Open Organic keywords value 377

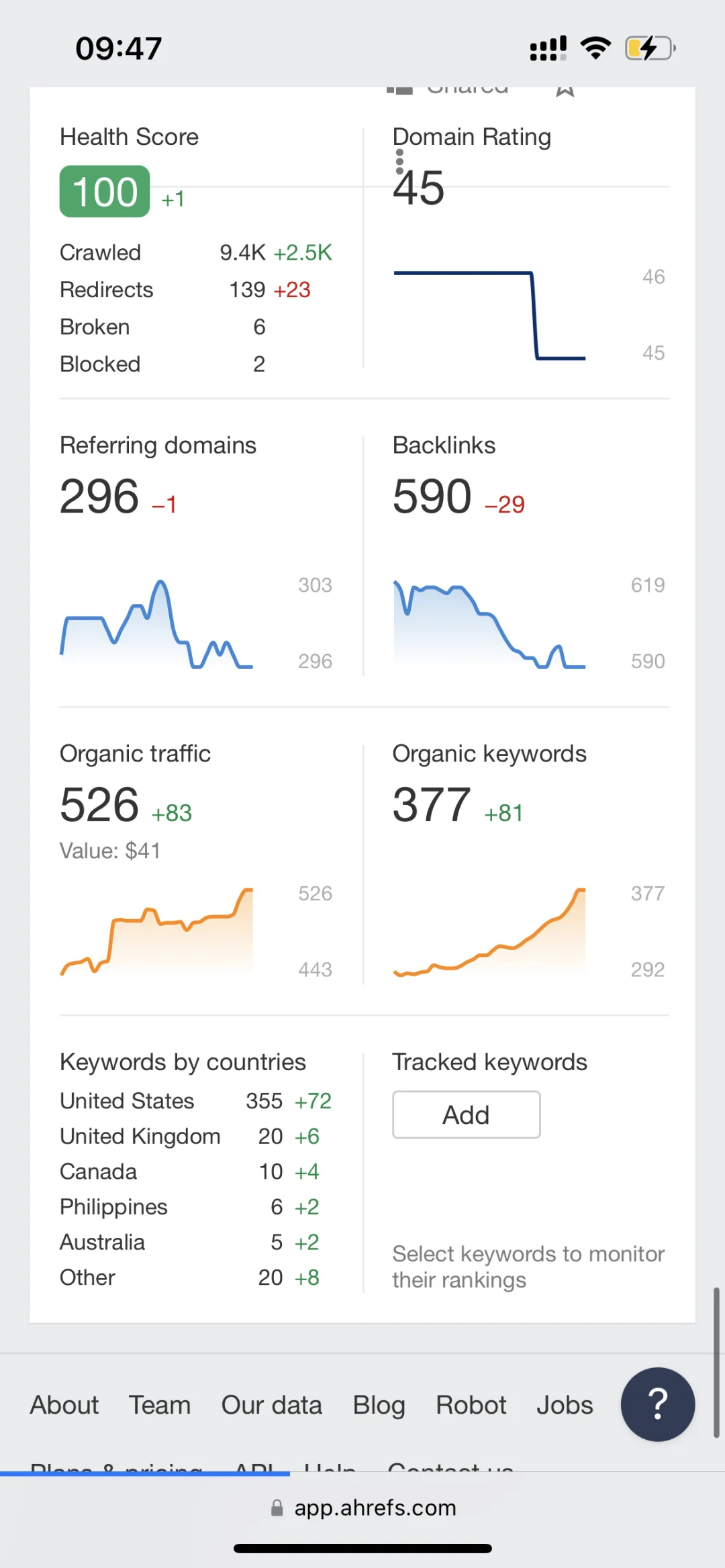click(x=432, y=804)
